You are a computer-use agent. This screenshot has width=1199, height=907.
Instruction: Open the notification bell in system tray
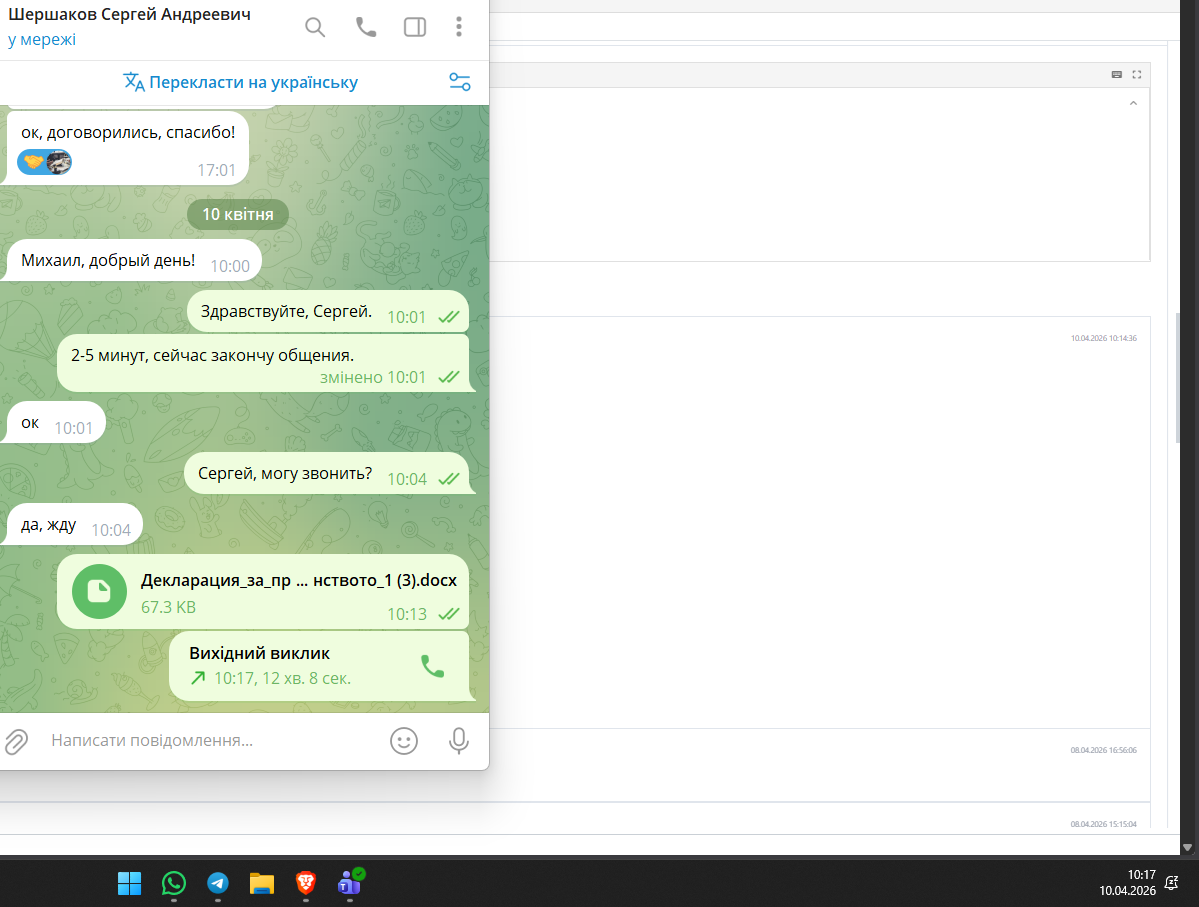[1171, 883]
